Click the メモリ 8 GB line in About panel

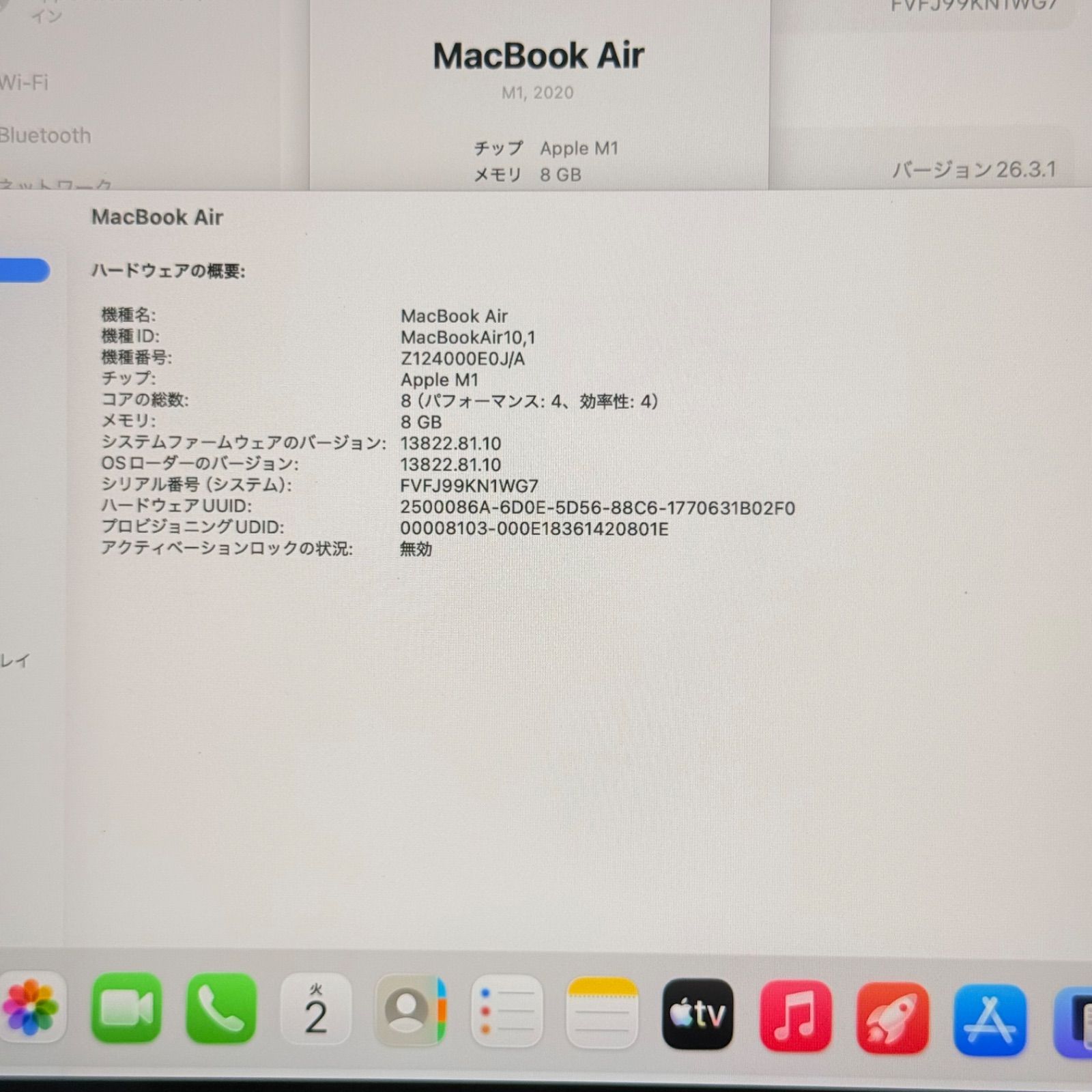[x=528, y=175]
